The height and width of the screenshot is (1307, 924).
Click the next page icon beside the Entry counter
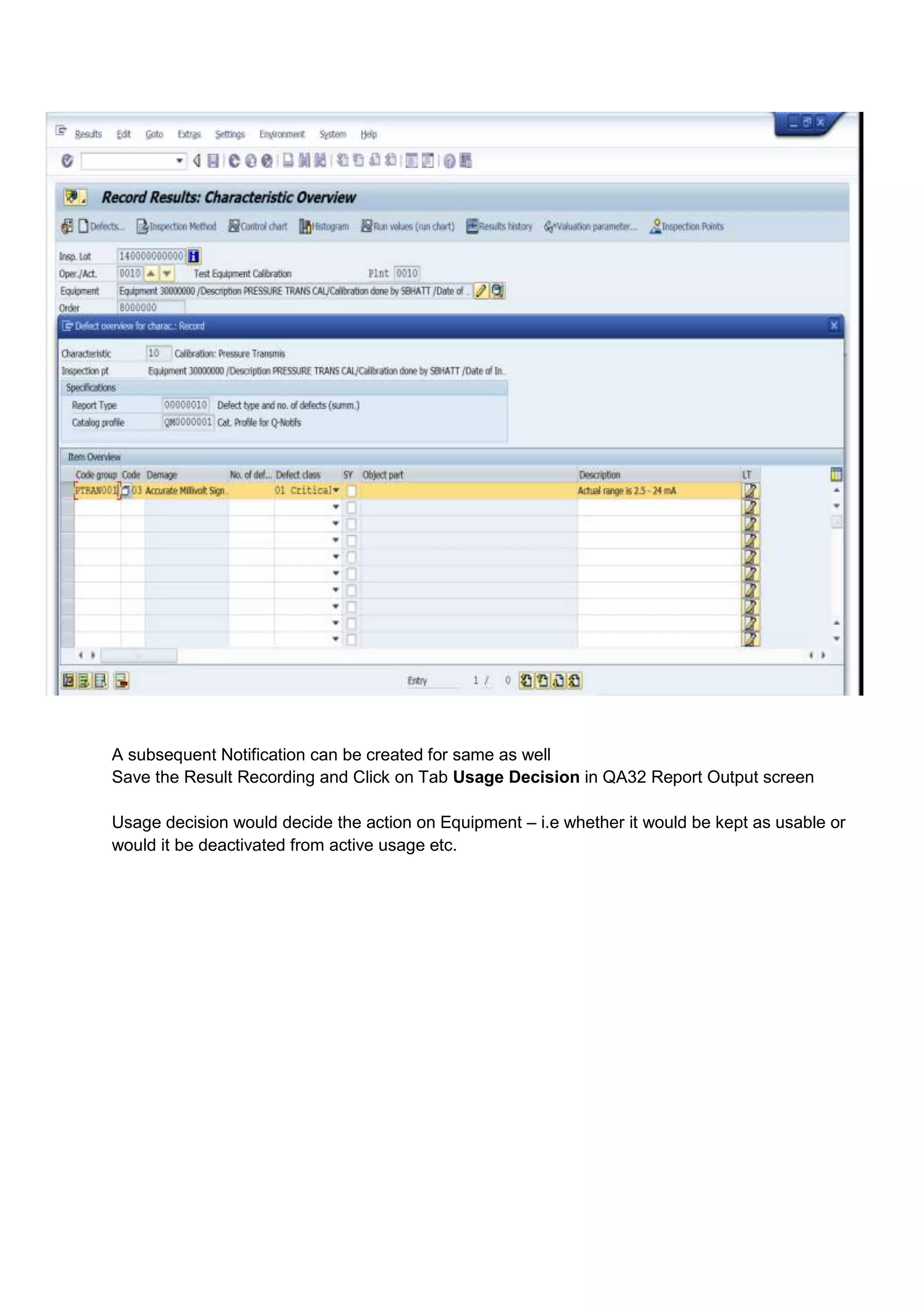559,680
